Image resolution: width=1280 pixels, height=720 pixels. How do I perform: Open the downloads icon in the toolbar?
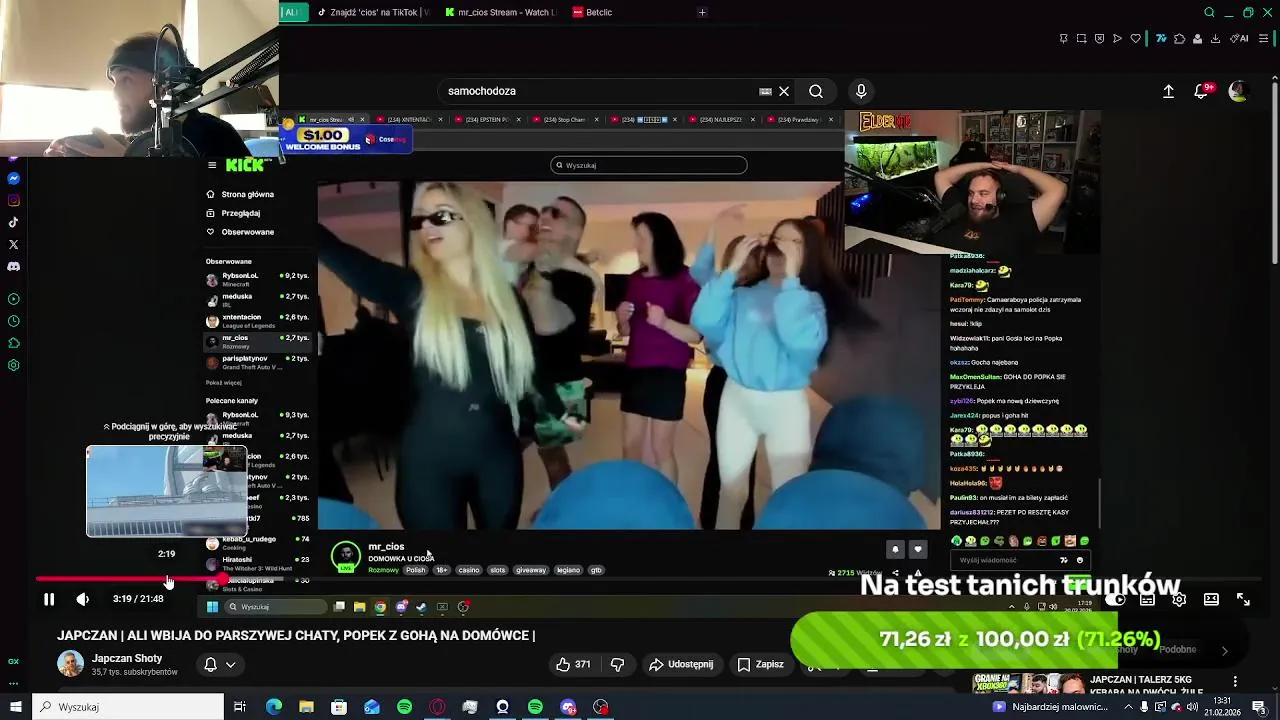tap(1215, 39)
